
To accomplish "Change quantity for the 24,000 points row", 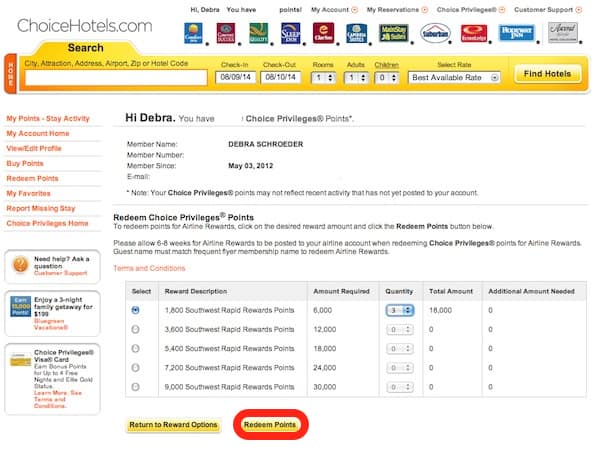I will (x=400, y=368).
